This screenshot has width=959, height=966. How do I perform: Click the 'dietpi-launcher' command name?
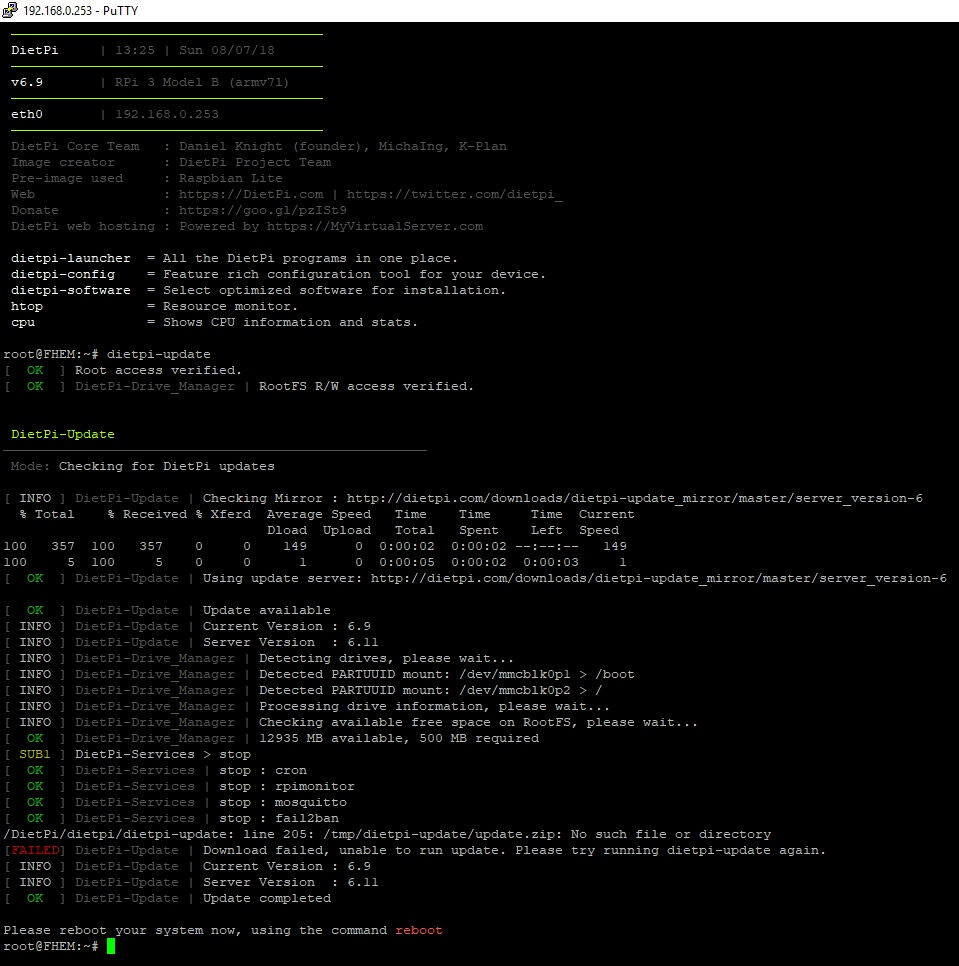point(71,259)
